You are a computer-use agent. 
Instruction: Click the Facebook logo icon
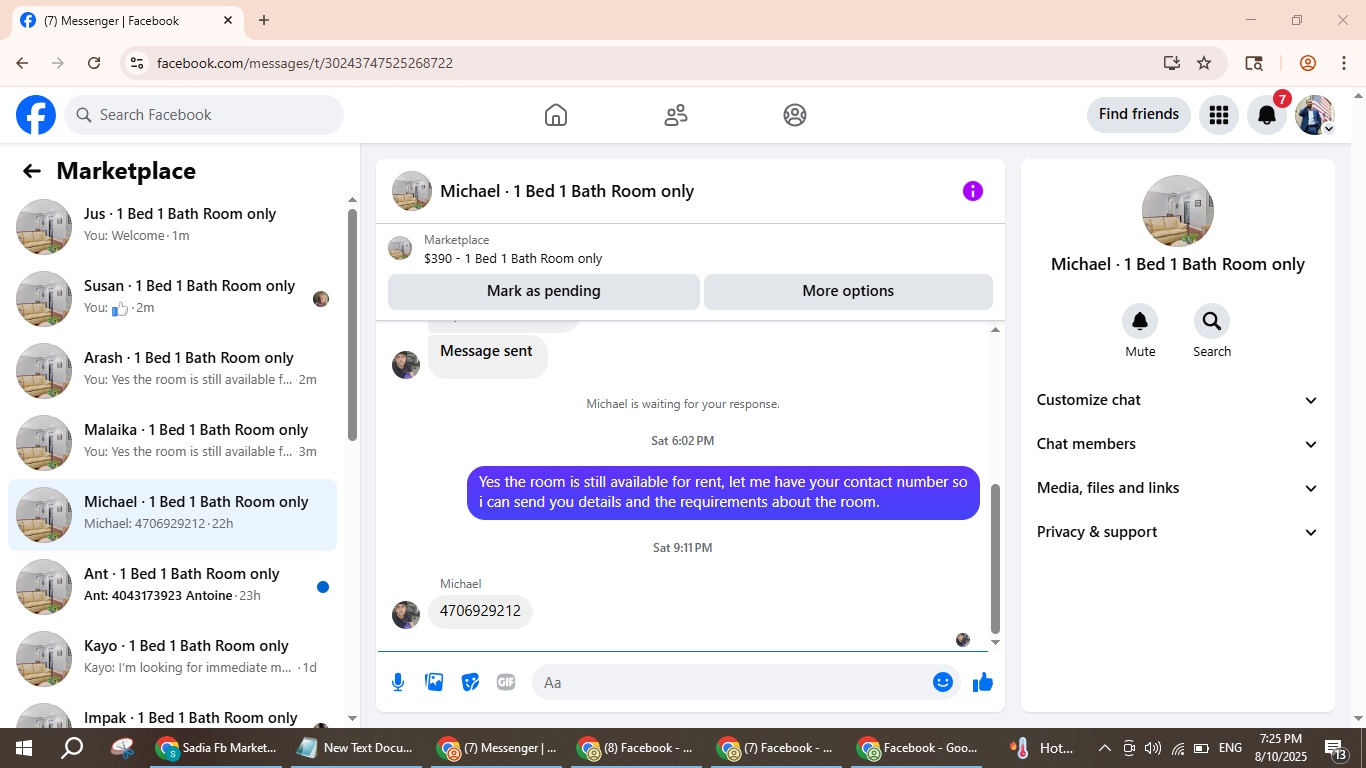coord(36,115)
